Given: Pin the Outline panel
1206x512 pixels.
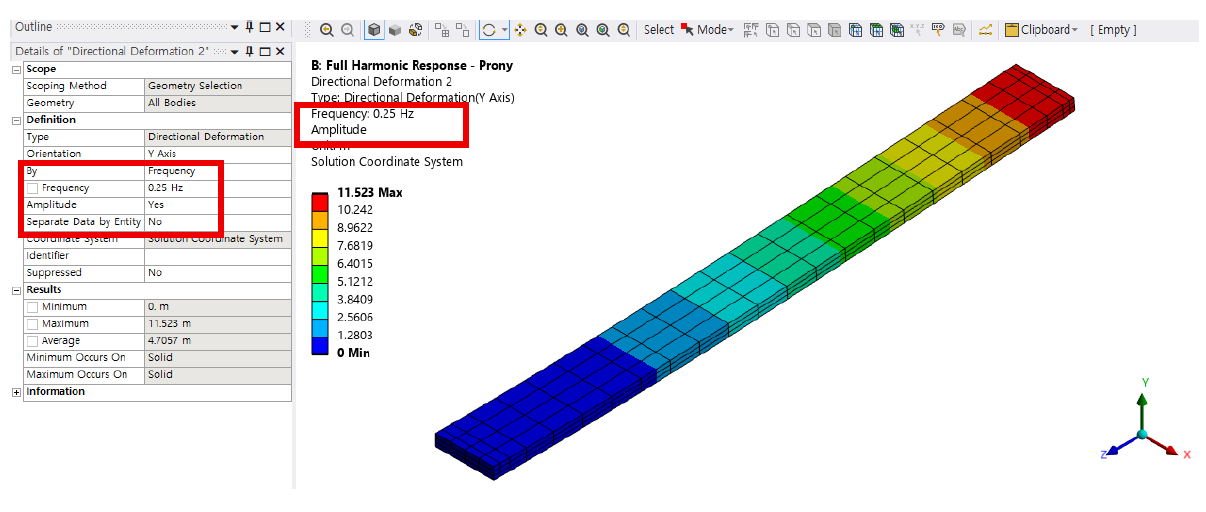Looking at the screenshot, I should click(250, 27).
